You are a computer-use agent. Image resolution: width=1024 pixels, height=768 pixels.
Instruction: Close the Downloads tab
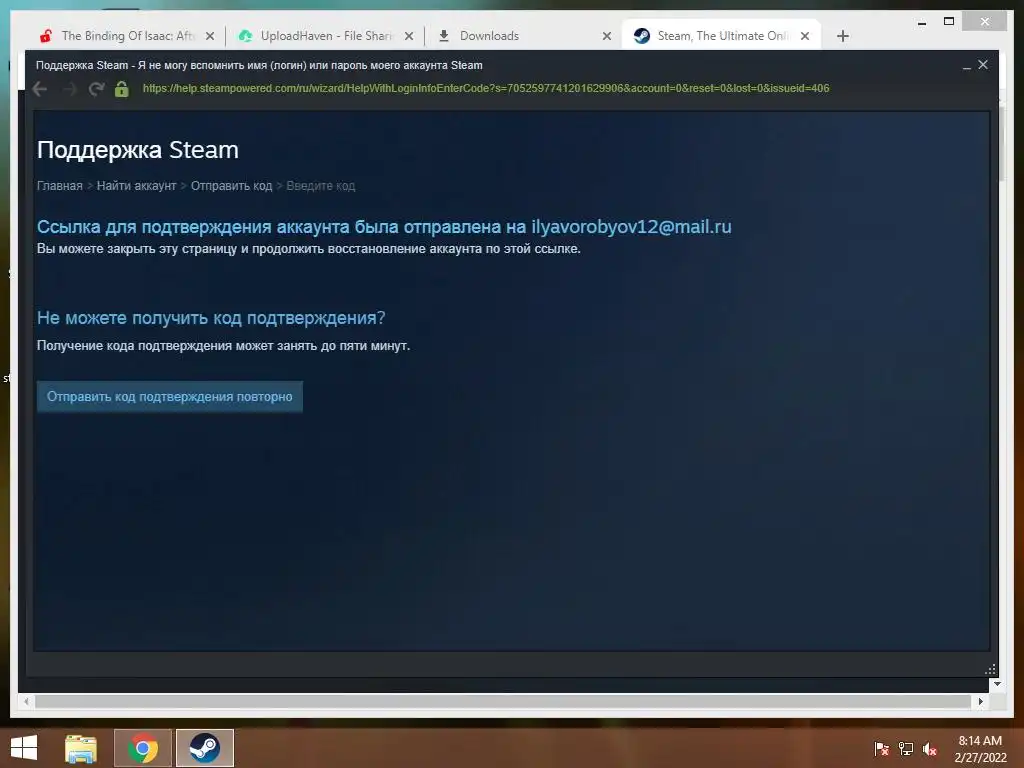pos(607,36)
